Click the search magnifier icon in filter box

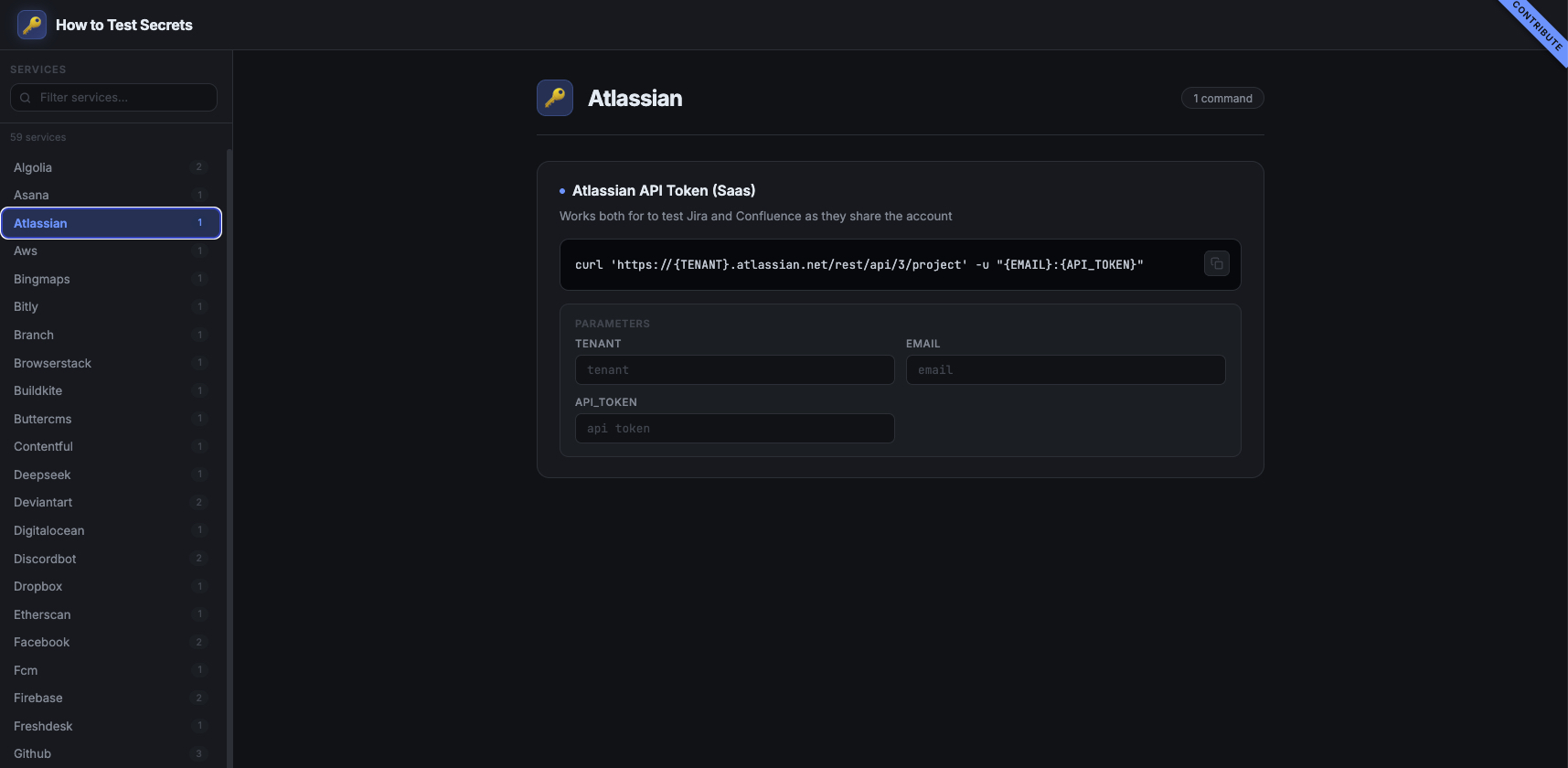[x=26, y=98]
